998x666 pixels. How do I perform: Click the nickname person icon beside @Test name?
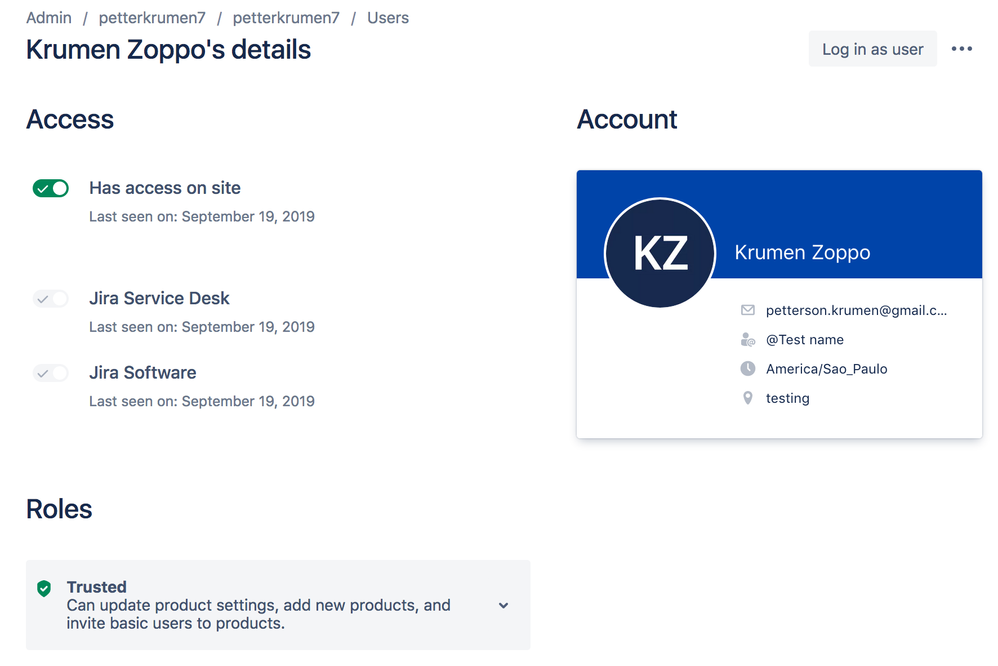pos(747,339)
